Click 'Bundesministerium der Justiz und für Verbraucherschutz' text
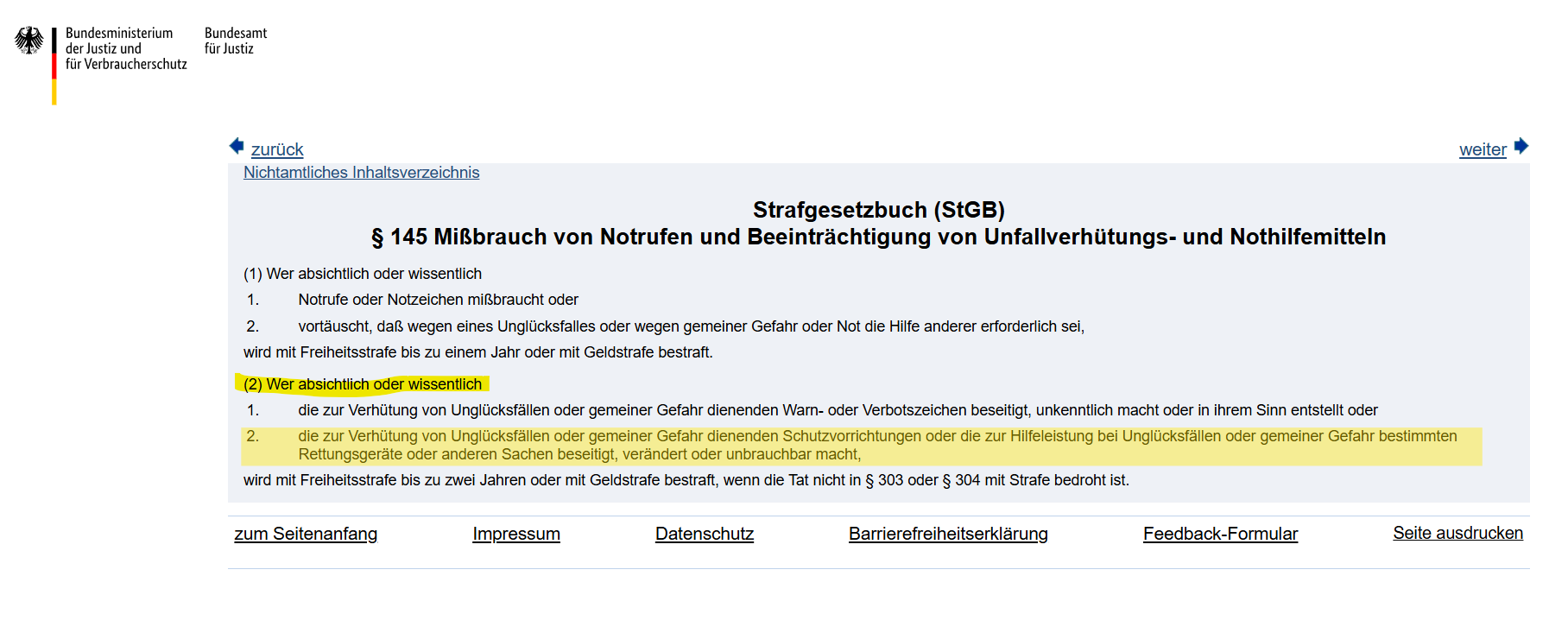The height and width of the screenshot is (633, 1568). (126, 48)
